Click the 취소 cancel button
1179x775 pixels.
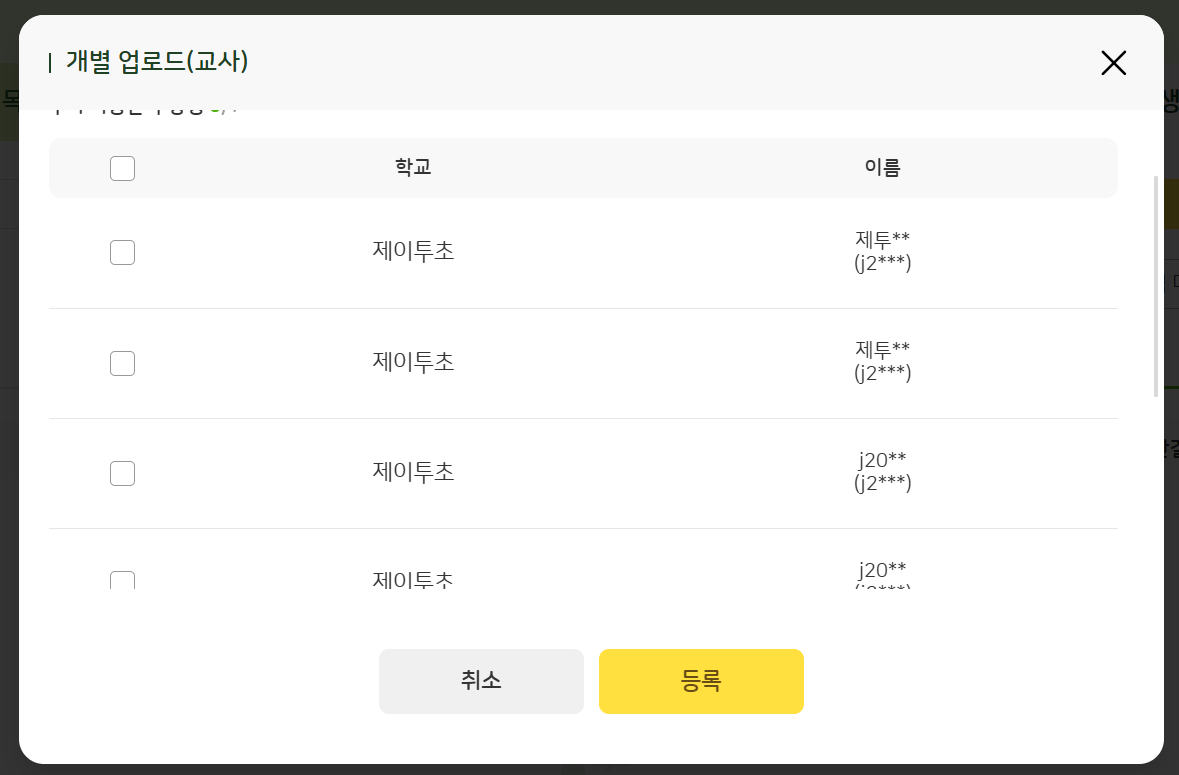coord(481,681)
